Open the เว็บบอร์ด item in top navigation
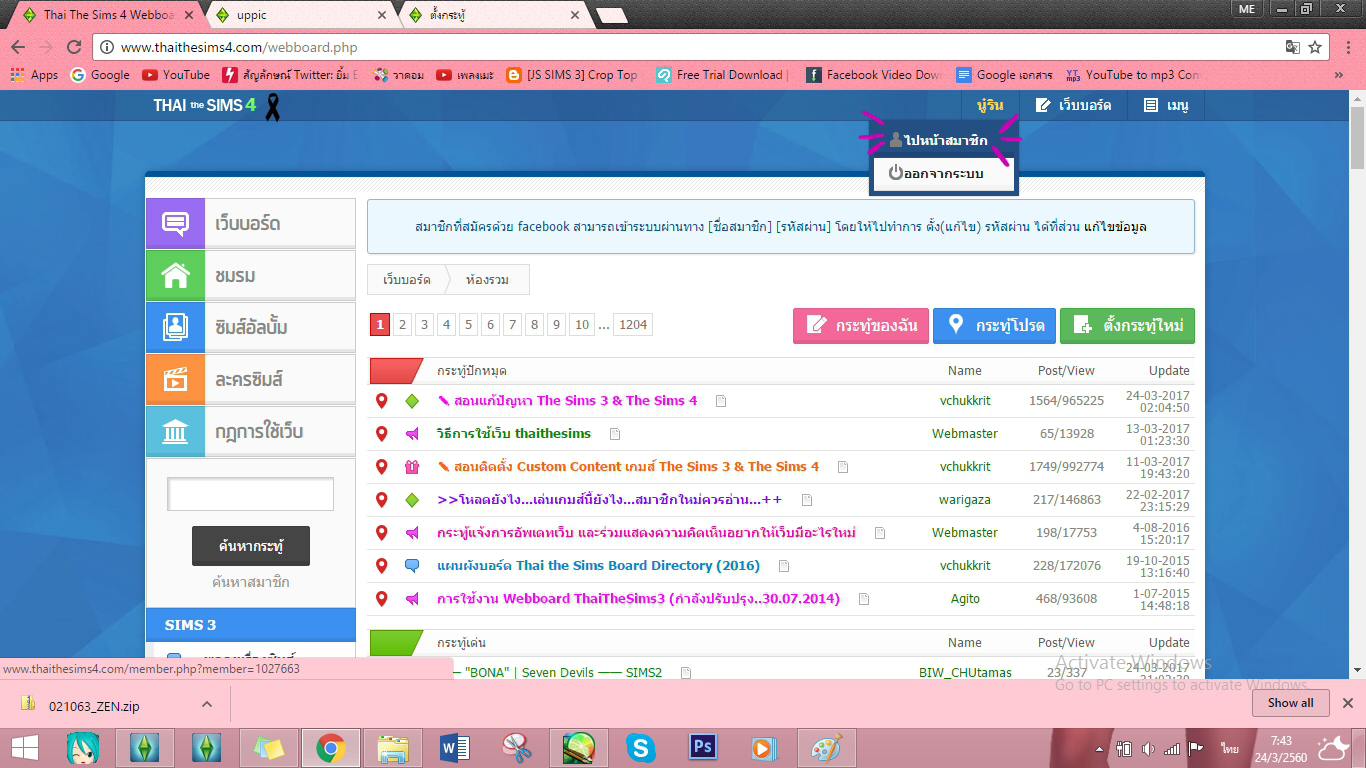Viewport: 1366px width, 768px height. [x=1073, y=105]
